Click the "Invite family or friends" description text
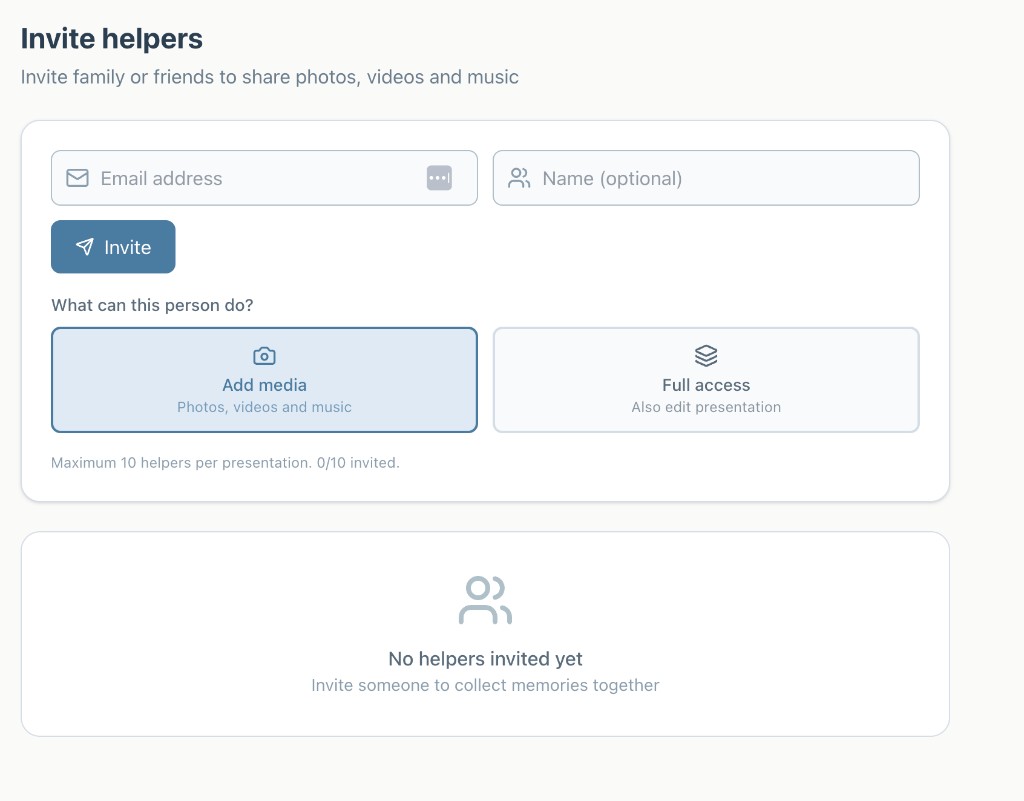 tap(270, 77)
